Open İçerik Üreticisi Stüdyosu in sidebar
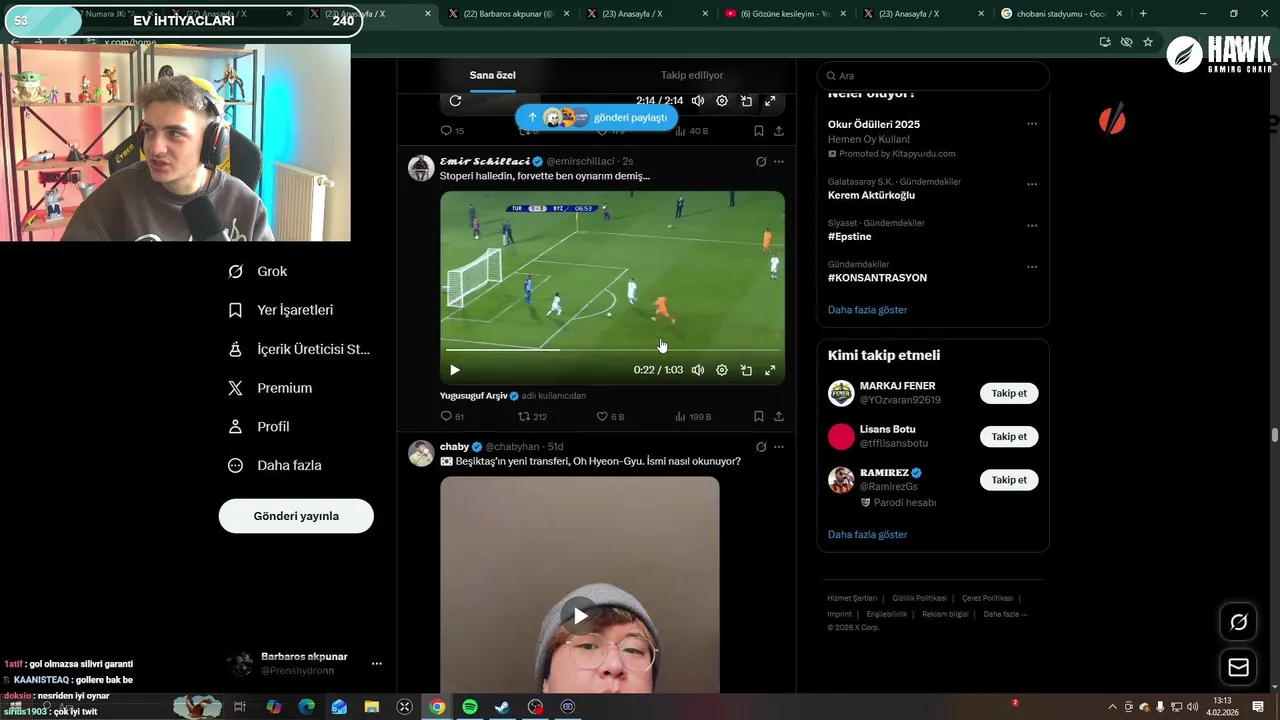The image size is (1280, 720). point(300,349)
